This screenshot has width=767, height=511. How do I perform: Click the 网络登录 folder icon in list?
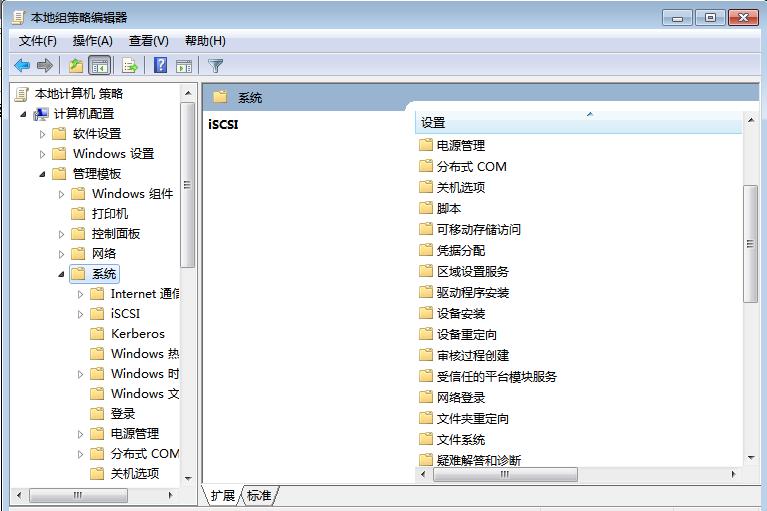[x=426, y=397]
